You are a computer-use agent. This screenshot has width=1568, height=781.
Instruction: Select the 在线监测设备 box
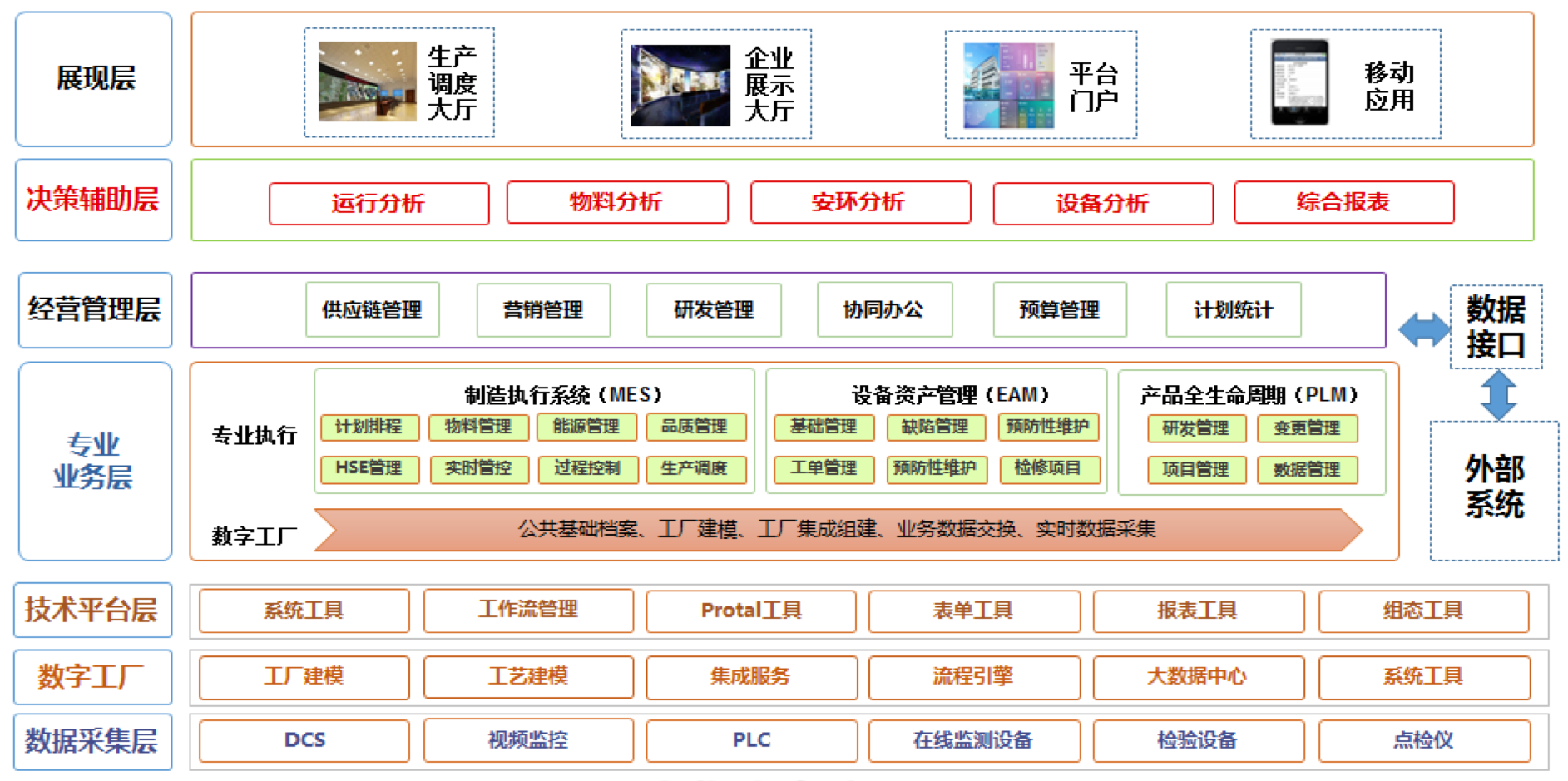tap(975, 741)
